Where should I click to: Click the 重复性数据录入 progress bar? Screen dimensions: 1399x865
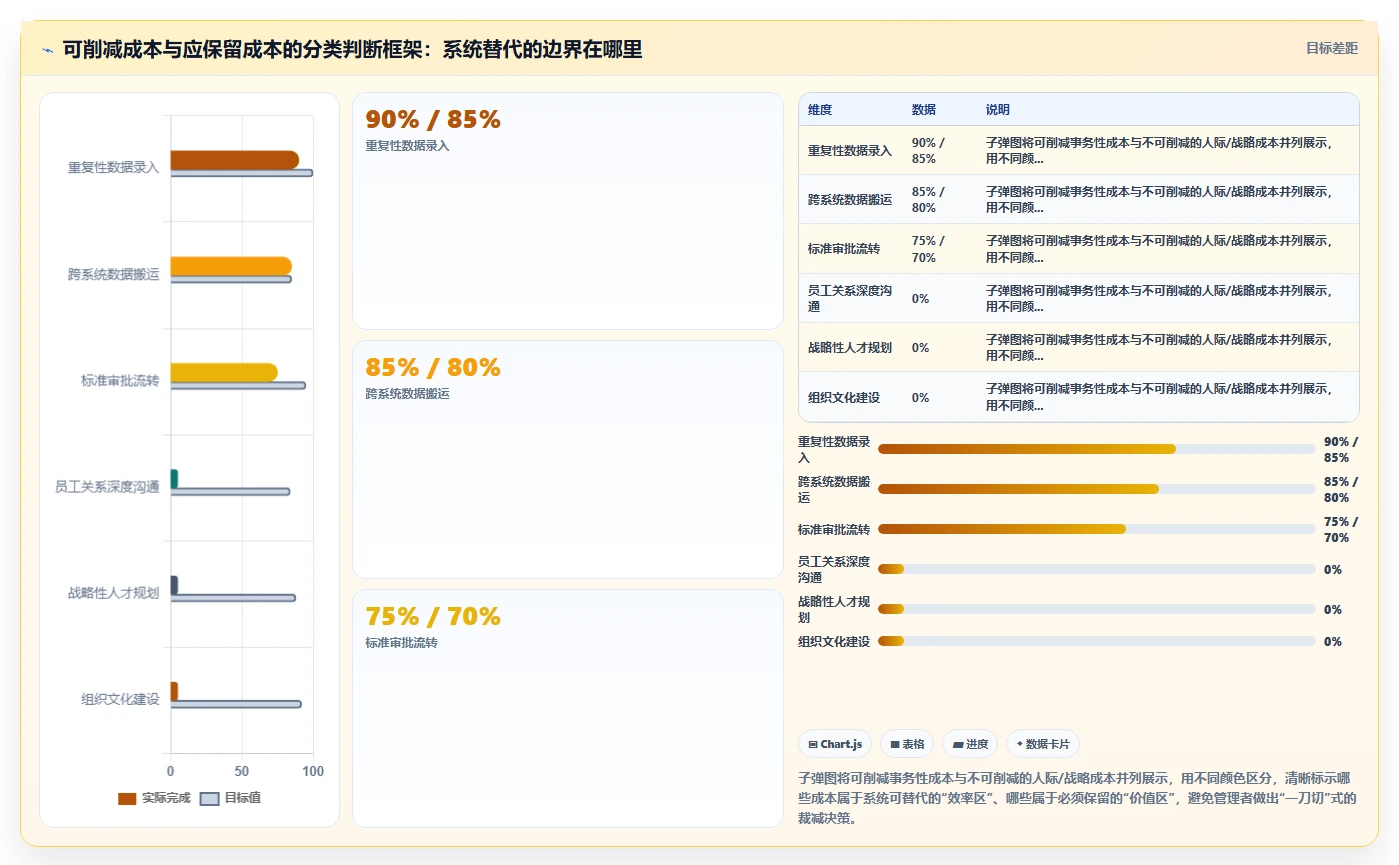pos(1096,449)
